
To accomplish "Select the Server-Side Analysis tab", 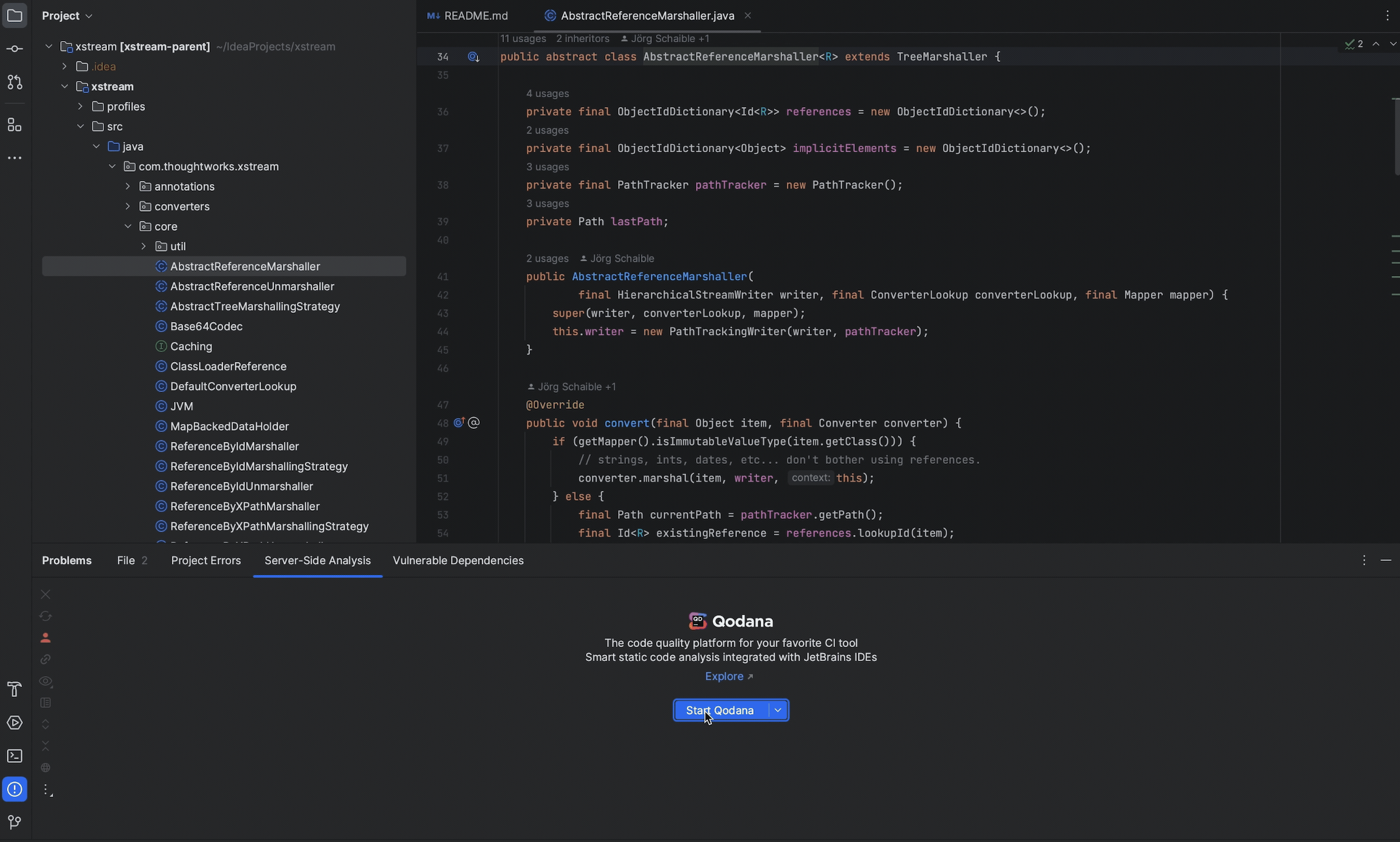I will point(317,560).
